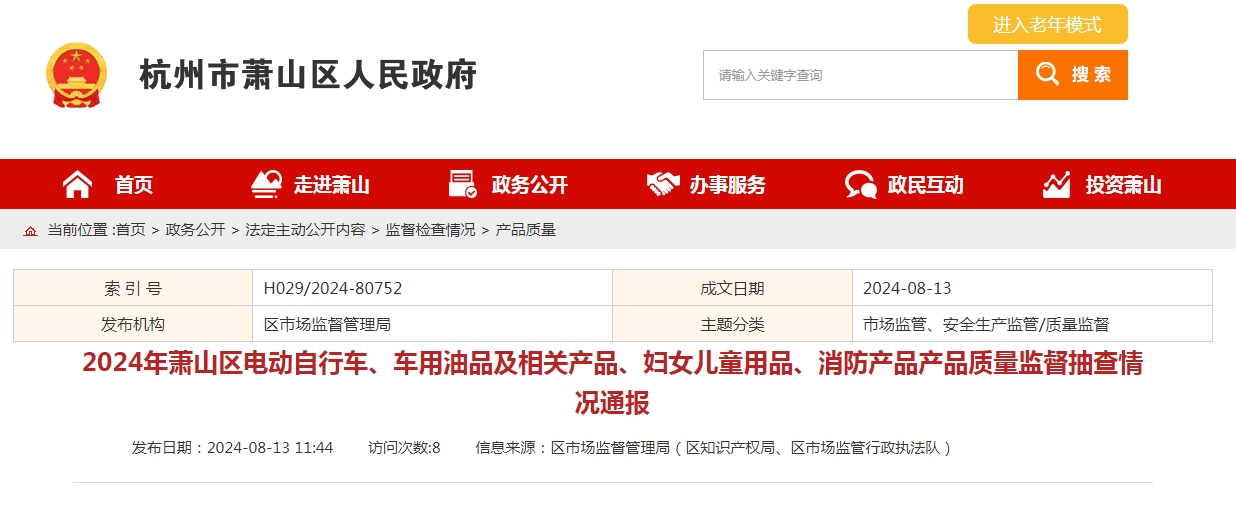Click the 信息来源 source text
The image size is (1236, 505).
[715, 448]
